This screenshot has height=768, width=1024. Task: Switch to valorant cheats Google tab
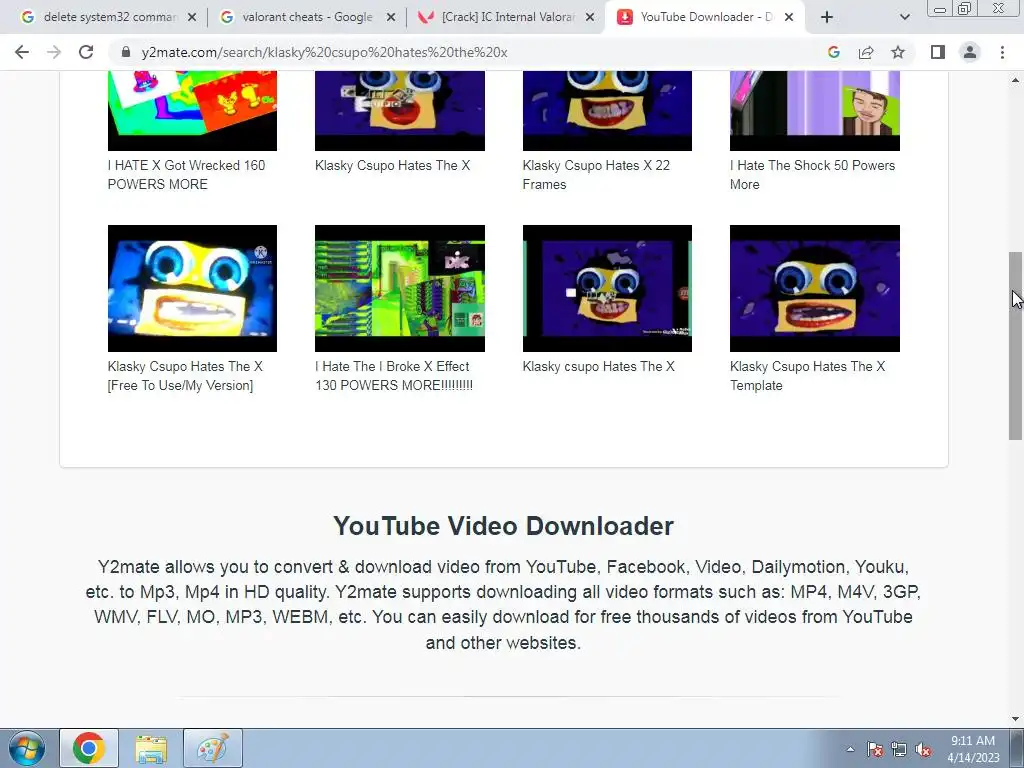pyautogui.click(x=307, y=17)
